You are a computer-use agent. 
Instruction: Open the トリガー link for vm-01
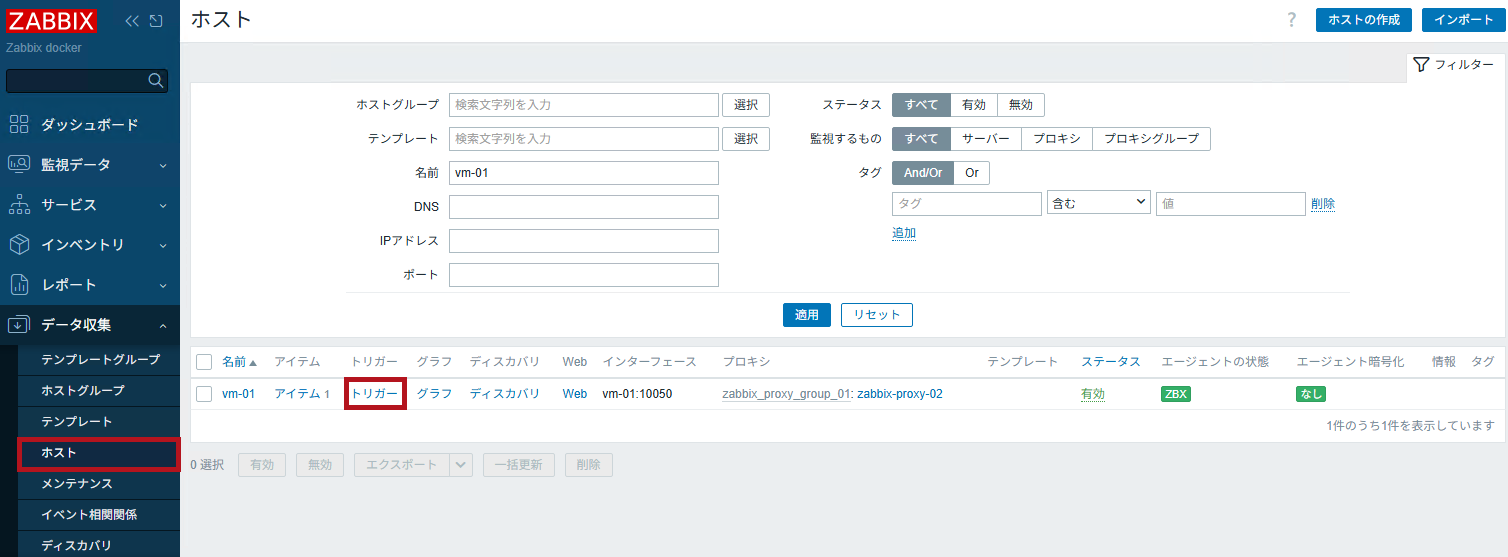374,394
